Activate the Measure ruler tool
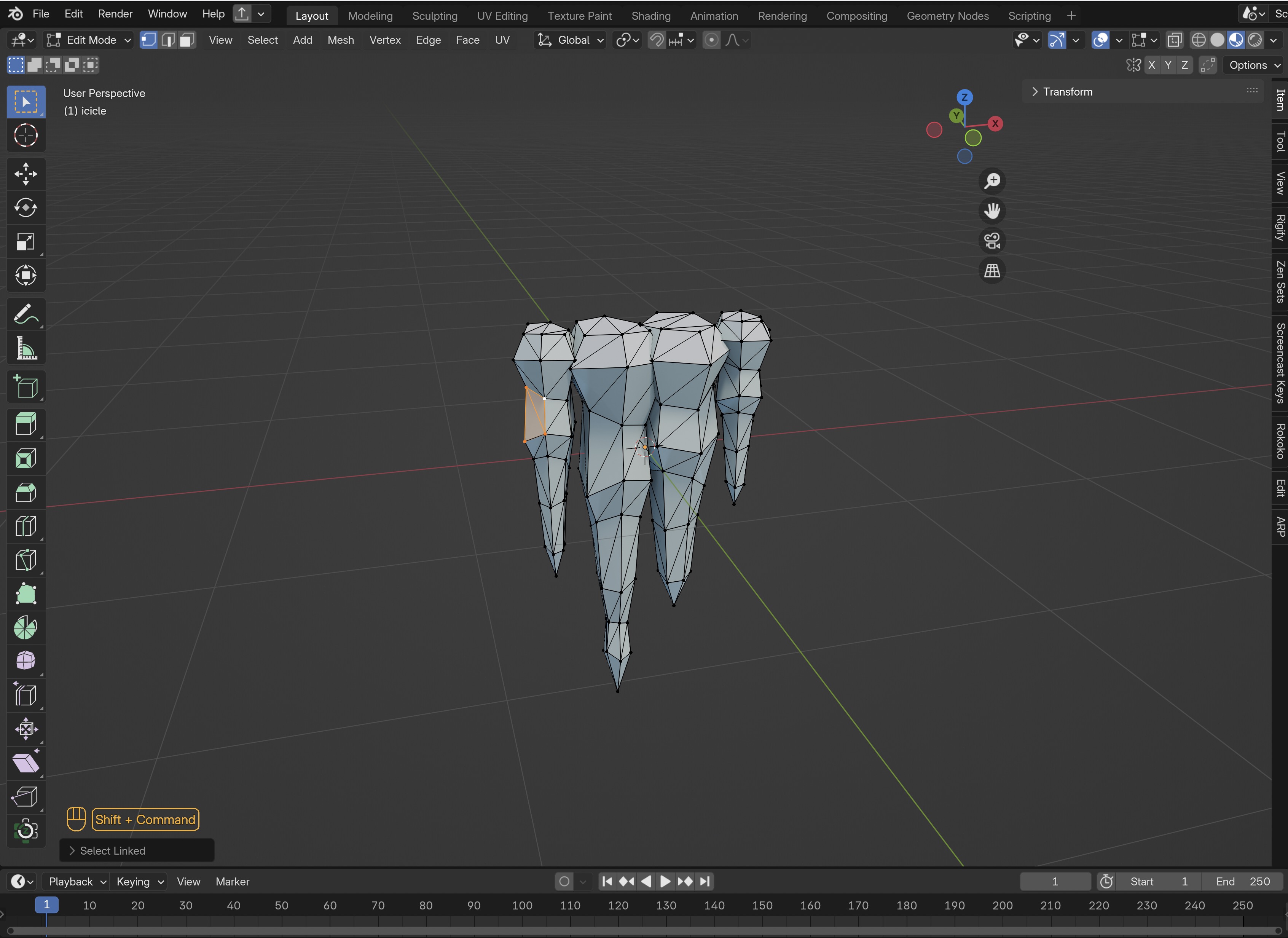Screen dimensions: 1288x938 click(x=26, y=348)
